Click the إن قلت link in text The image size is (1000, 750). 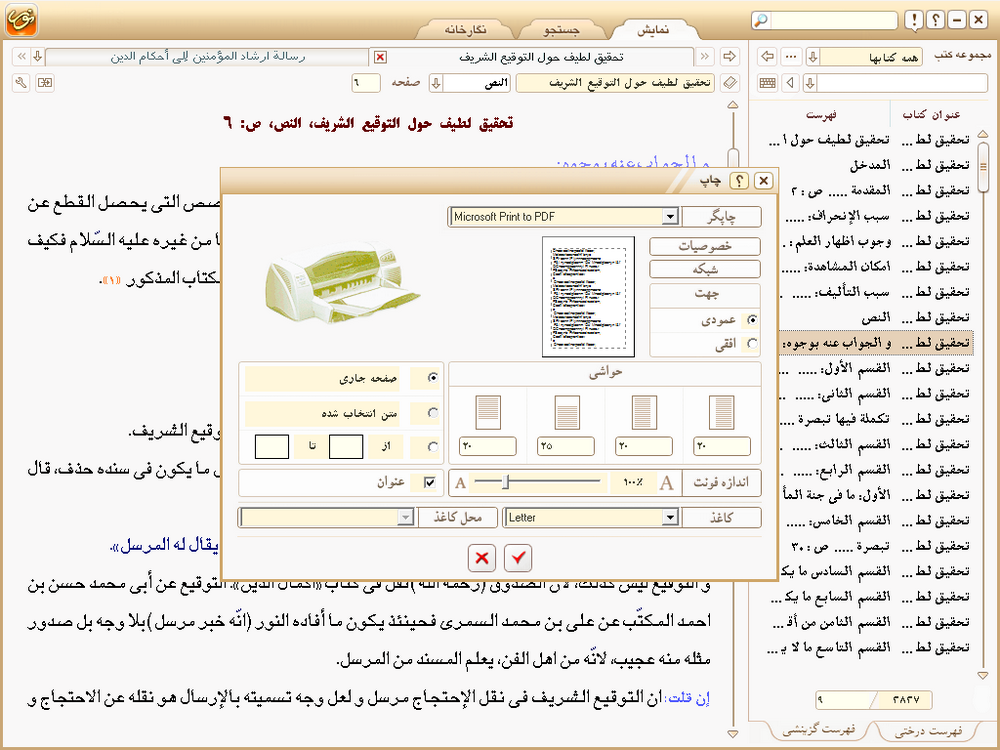point(688,698)
